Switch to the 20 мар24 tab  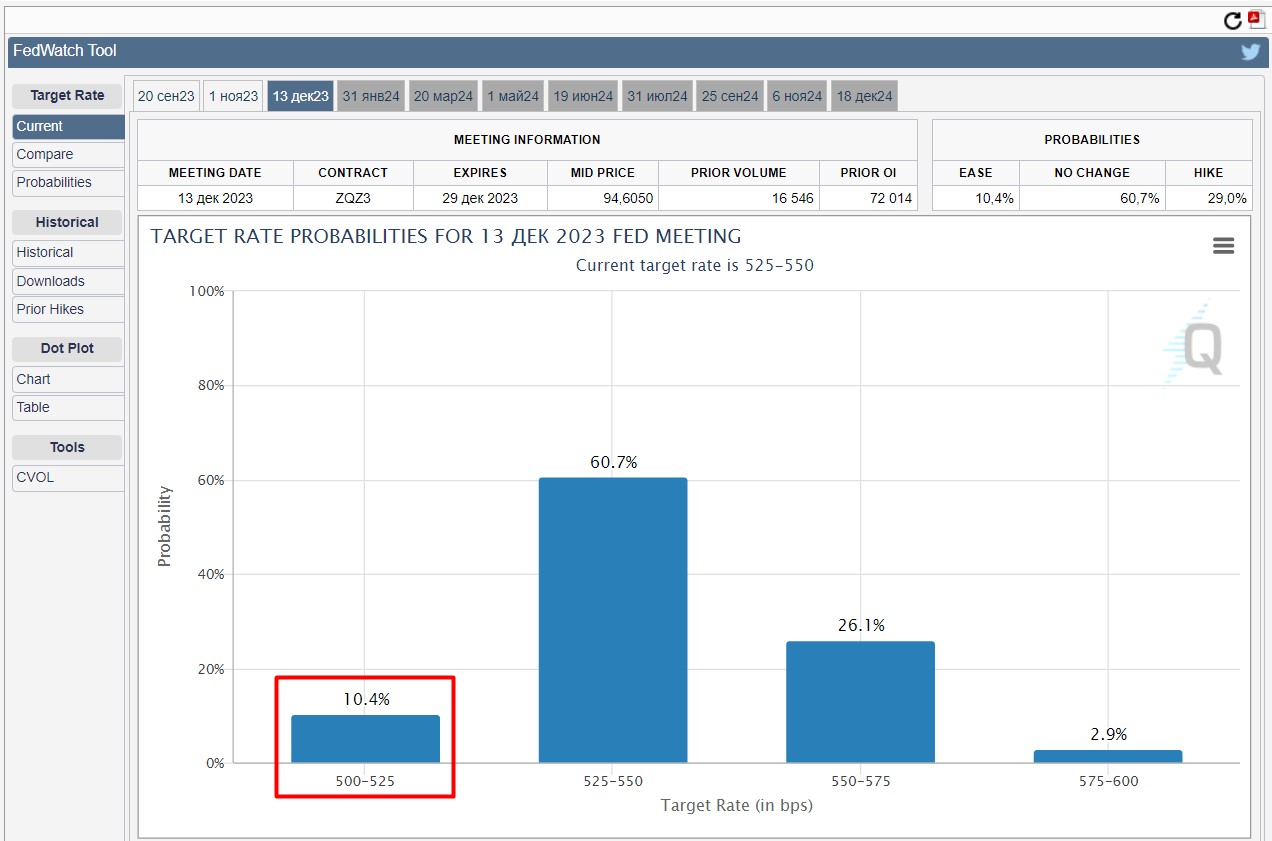pos(443,96)
